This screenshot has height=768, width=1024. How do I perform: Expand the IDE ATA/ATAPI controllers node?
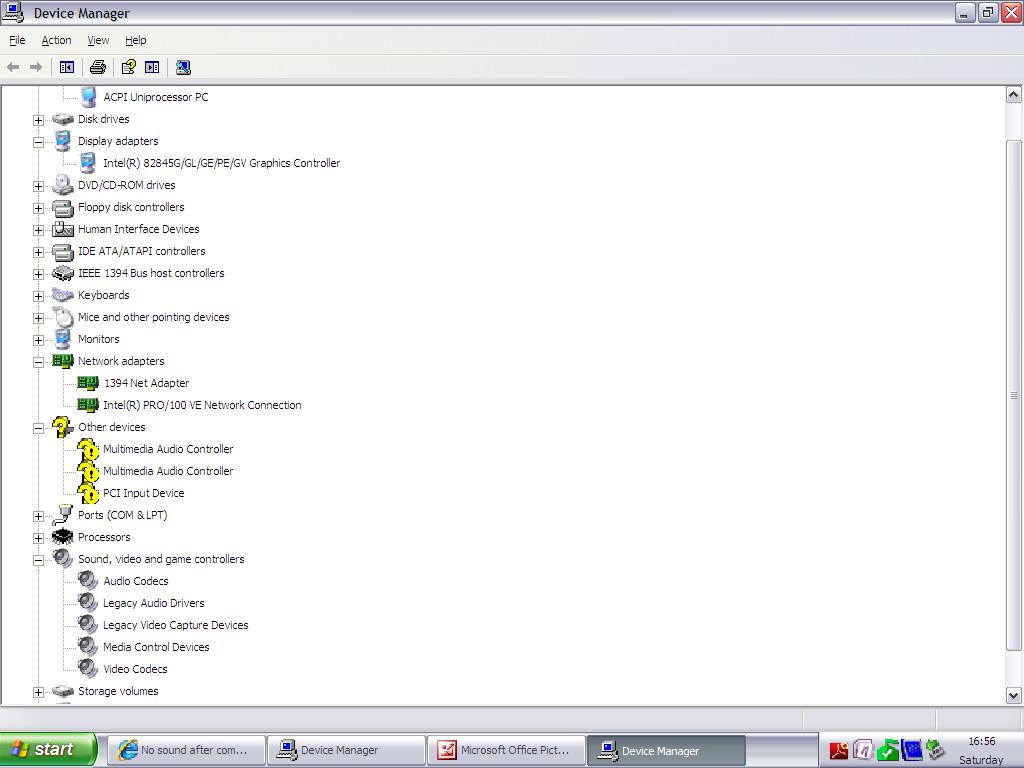pos(39,252)
